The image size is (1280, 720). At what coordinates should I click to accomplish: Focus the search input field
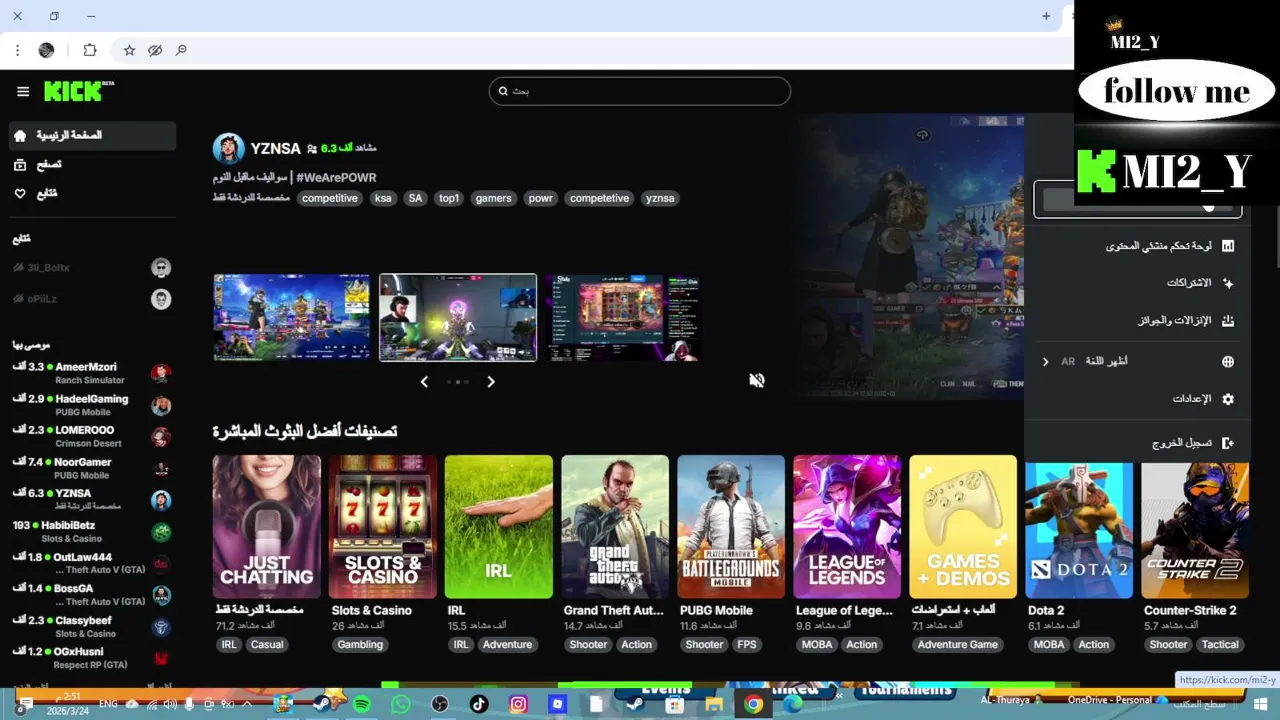click(x=640, y=91)
